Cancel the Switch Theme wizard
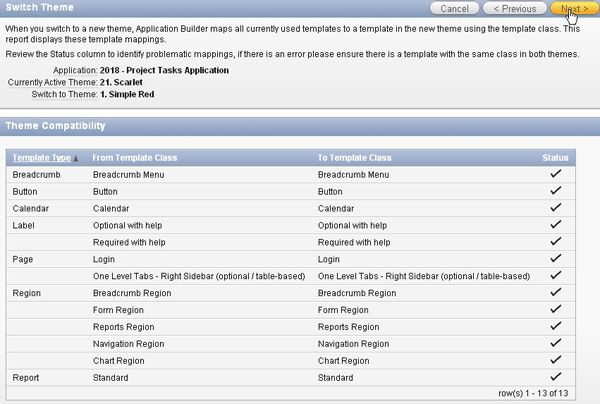This screenshot has height=404, width=600. [x=454, y=8]
